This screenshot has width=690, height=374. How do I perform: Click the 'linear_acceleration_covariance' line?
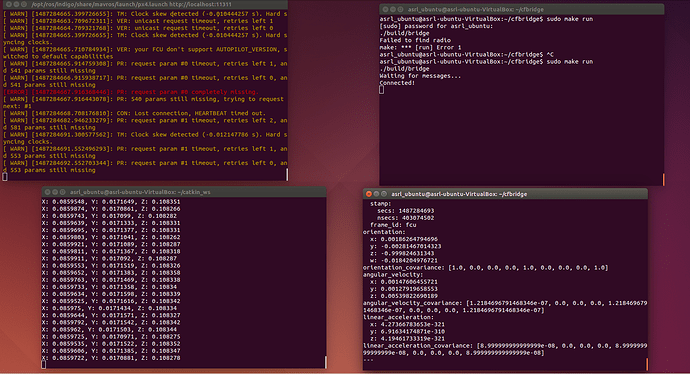coord(505,349)
